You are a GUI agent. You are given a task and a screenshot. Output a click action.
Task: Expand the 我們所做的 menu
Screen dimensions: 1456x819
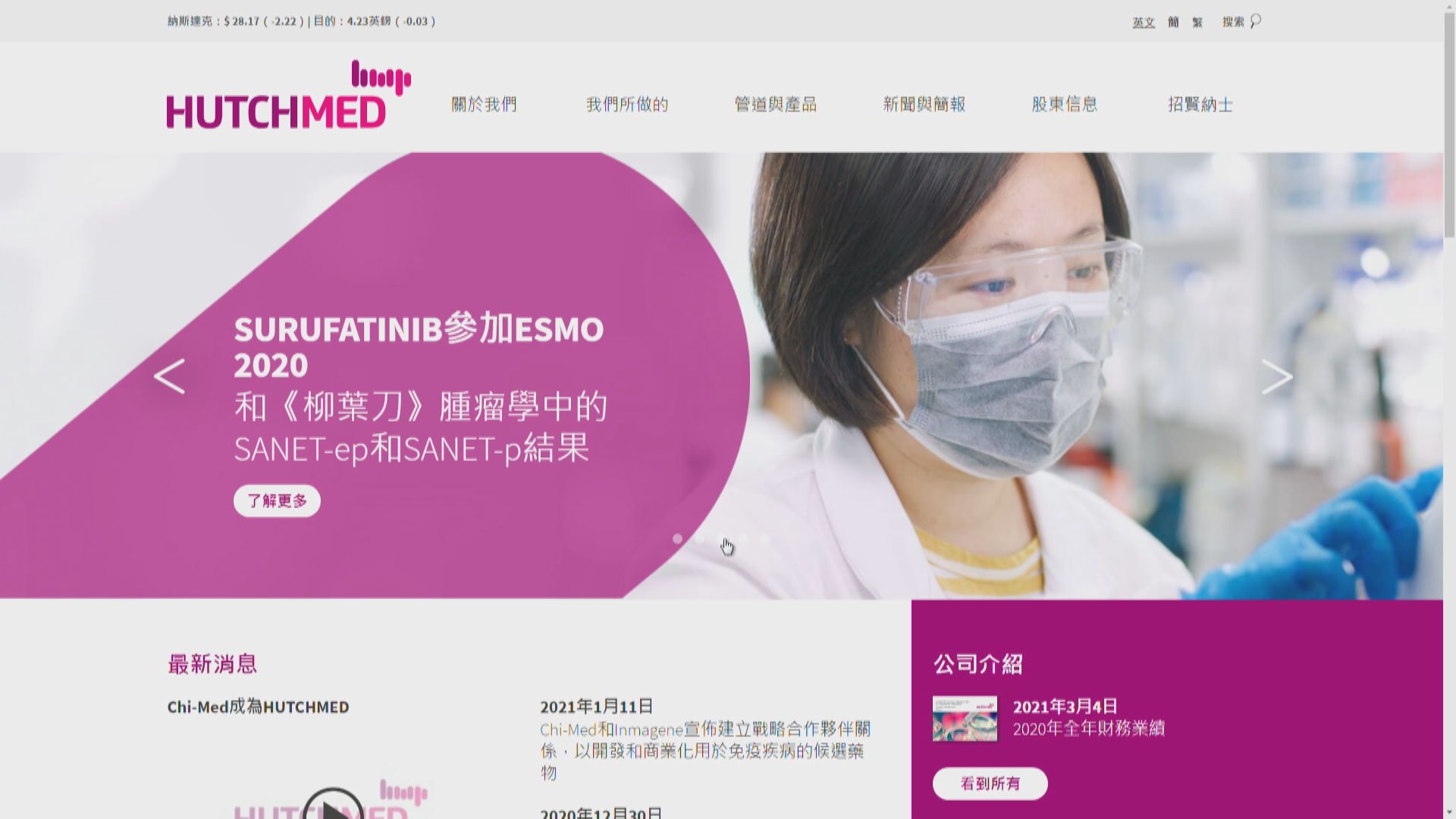(627, 105)
